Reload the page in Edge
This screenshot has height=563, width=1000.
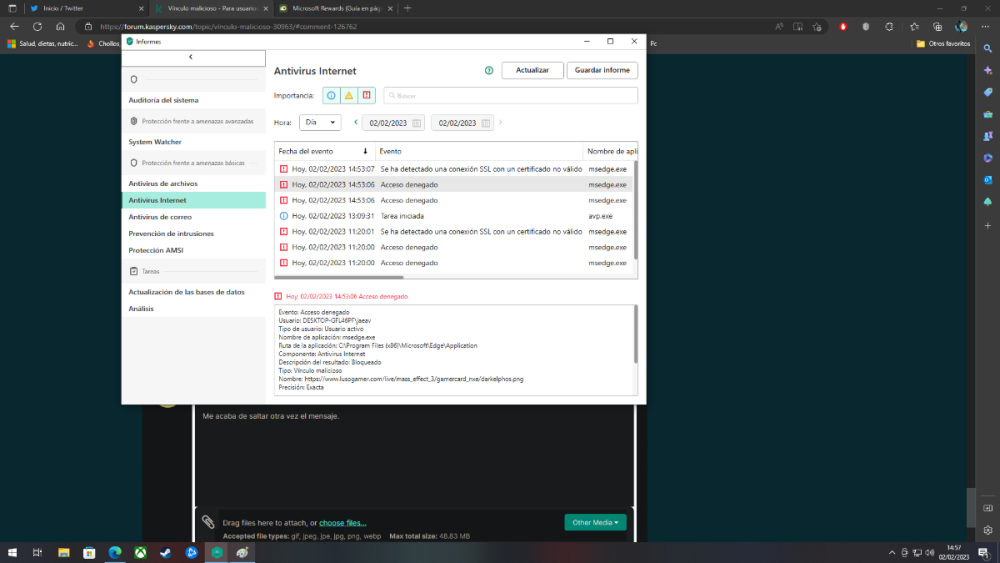pos(38,27)
